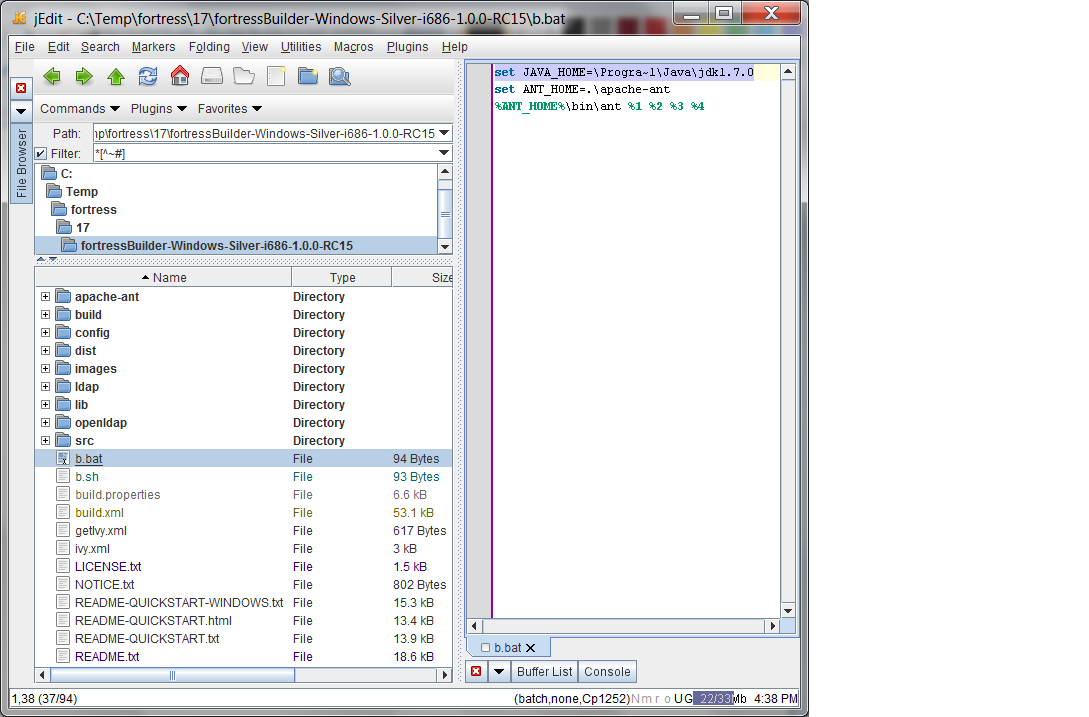Open the Commands dropdown menu
This screenshot has width=1089, height=717.
[x=80, y=109]
